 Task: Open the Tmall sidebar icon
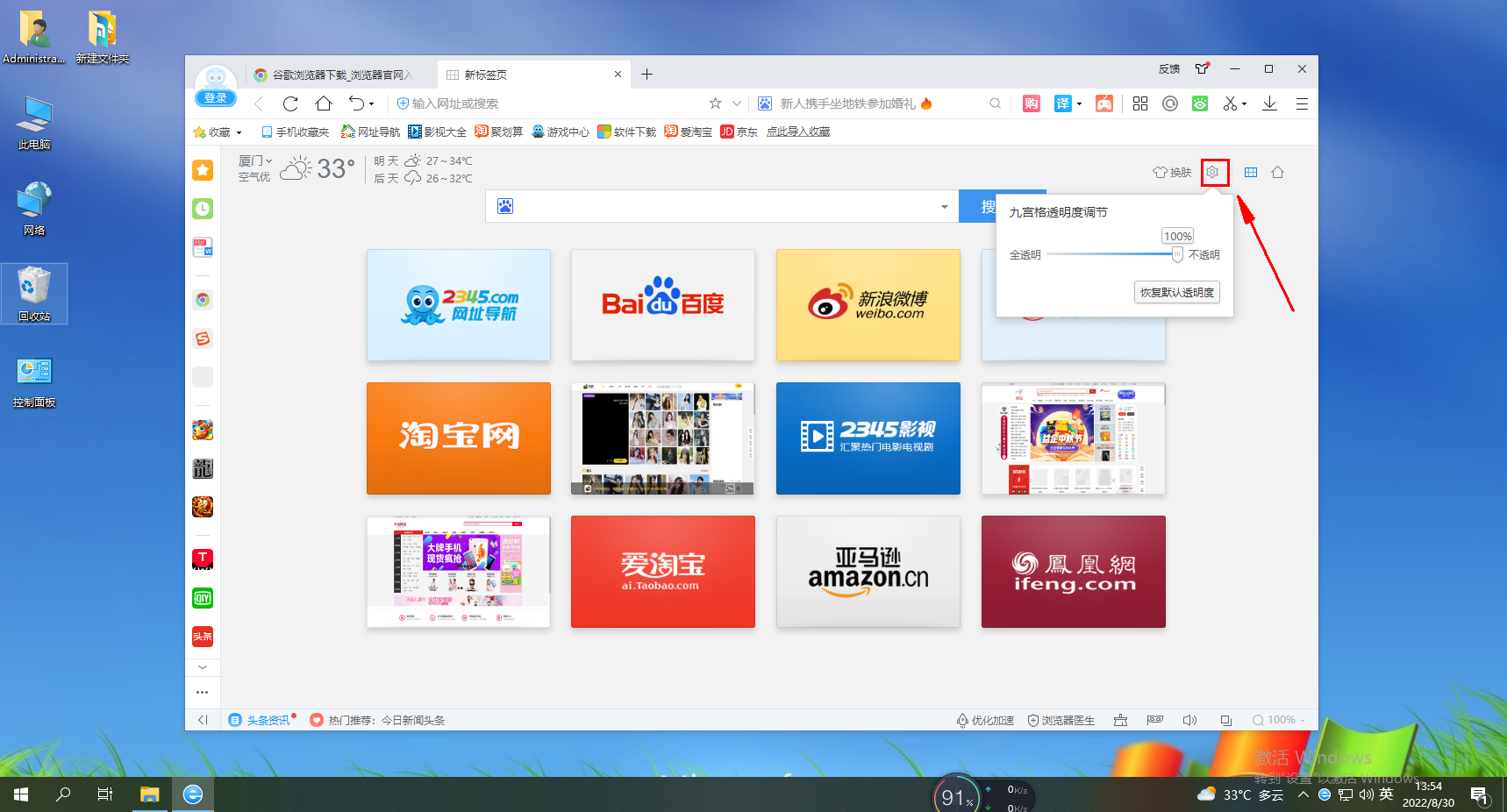tap(203, 559)
